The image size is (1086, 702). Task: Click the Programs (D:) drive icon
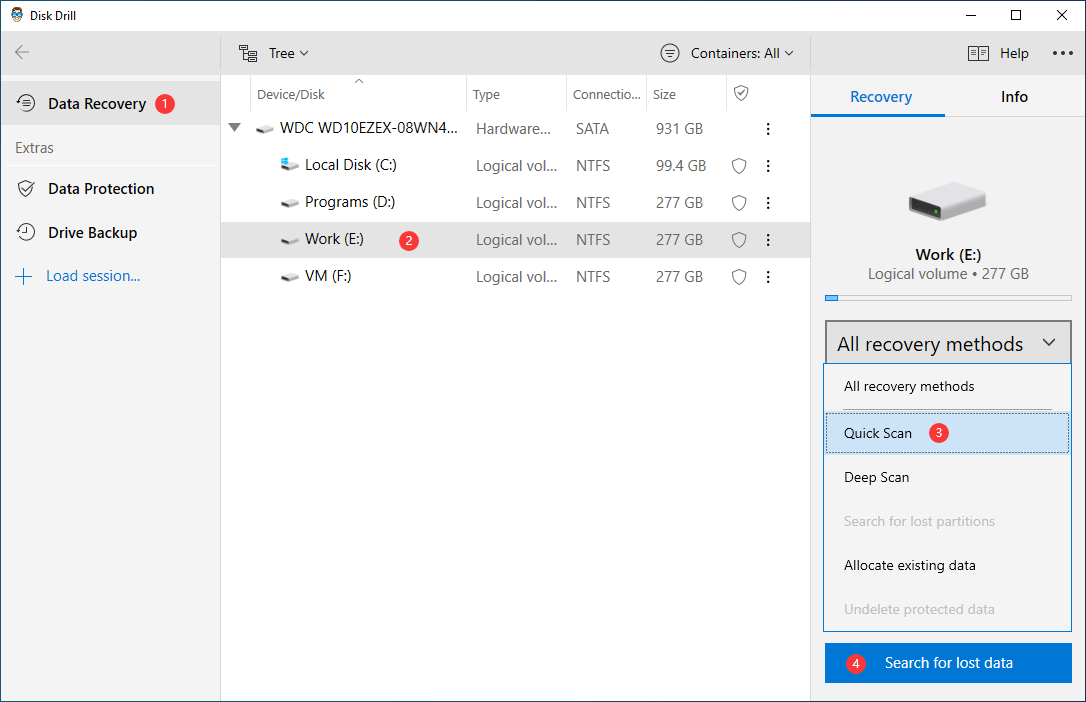289,203
